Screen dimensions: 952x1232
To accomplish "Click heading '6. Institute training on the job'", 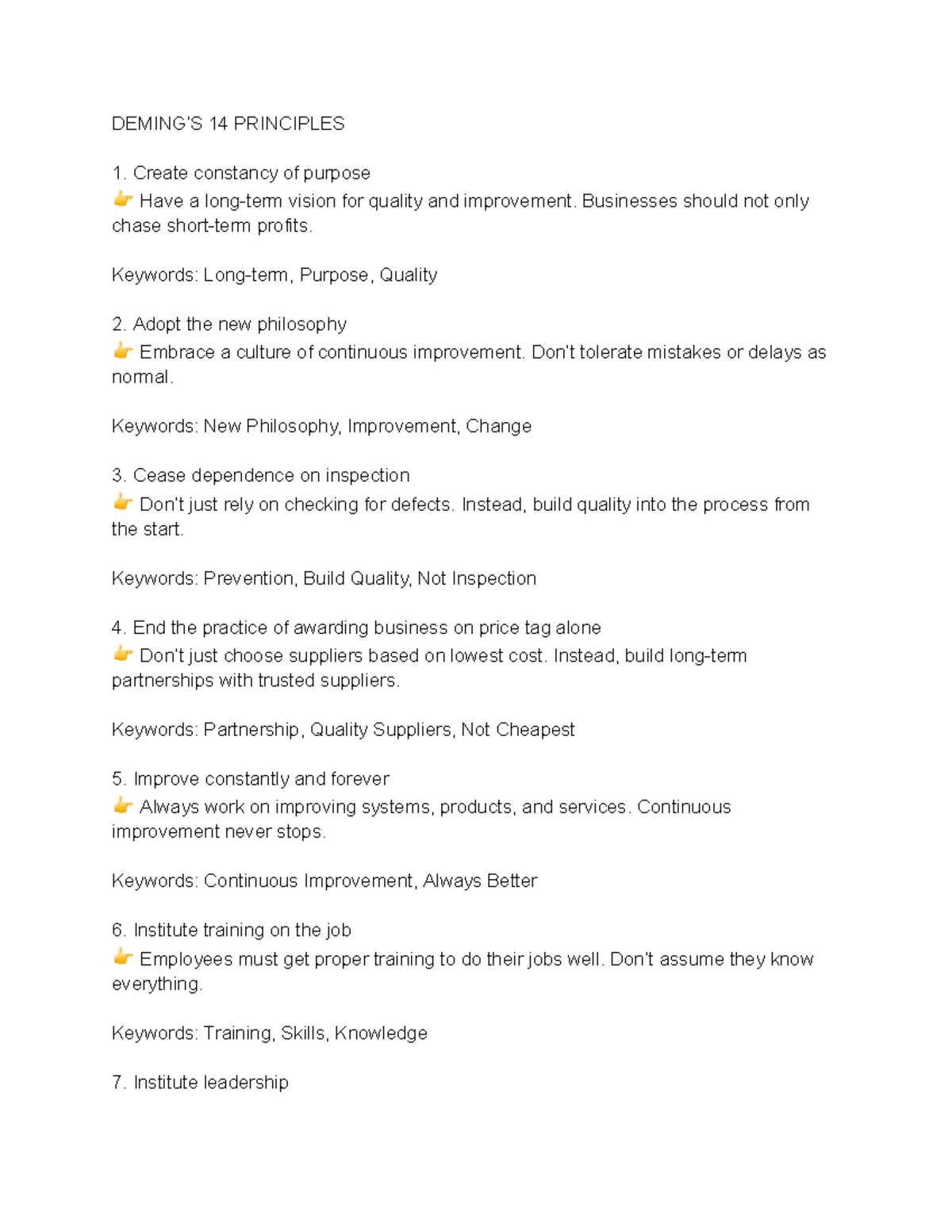I will coord(232,931).
